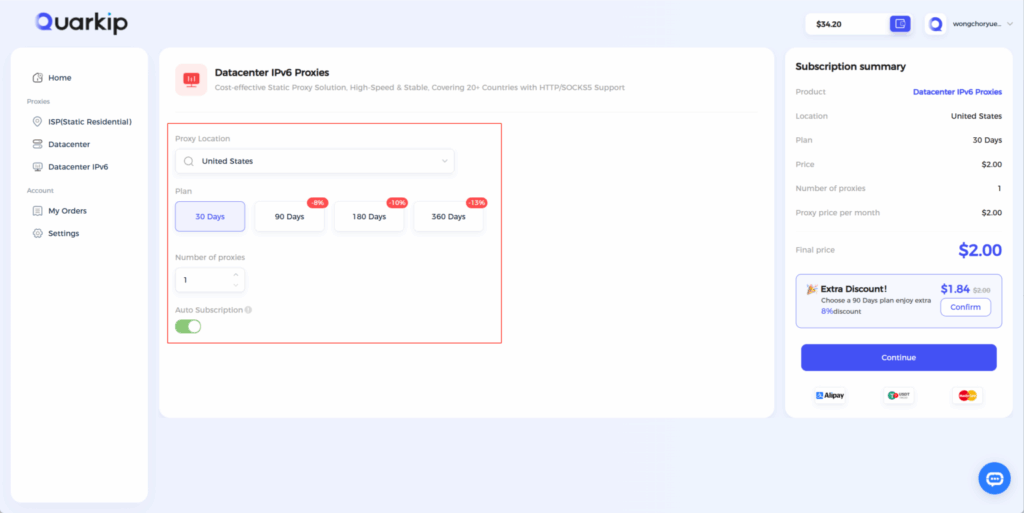Click the Quarkip logo
This screenshot has height=513, width=1024.
coord(82,23)
